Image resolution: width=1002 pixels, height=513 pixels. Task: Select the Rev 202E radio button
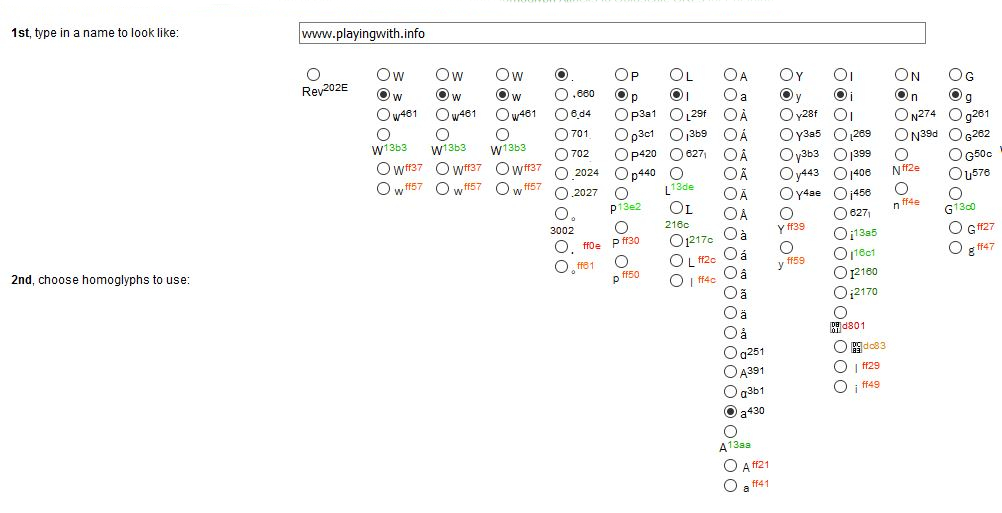click(x=314, y=74)
